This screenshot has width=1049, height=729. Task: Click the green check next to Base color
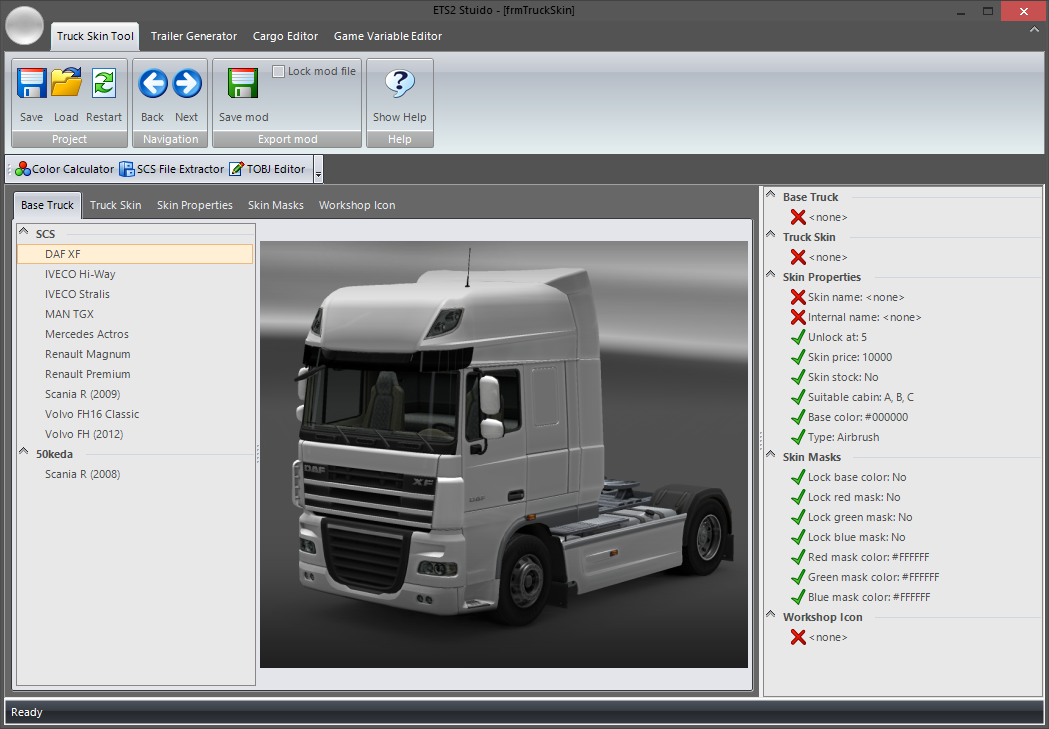click(x=797, y=417)
